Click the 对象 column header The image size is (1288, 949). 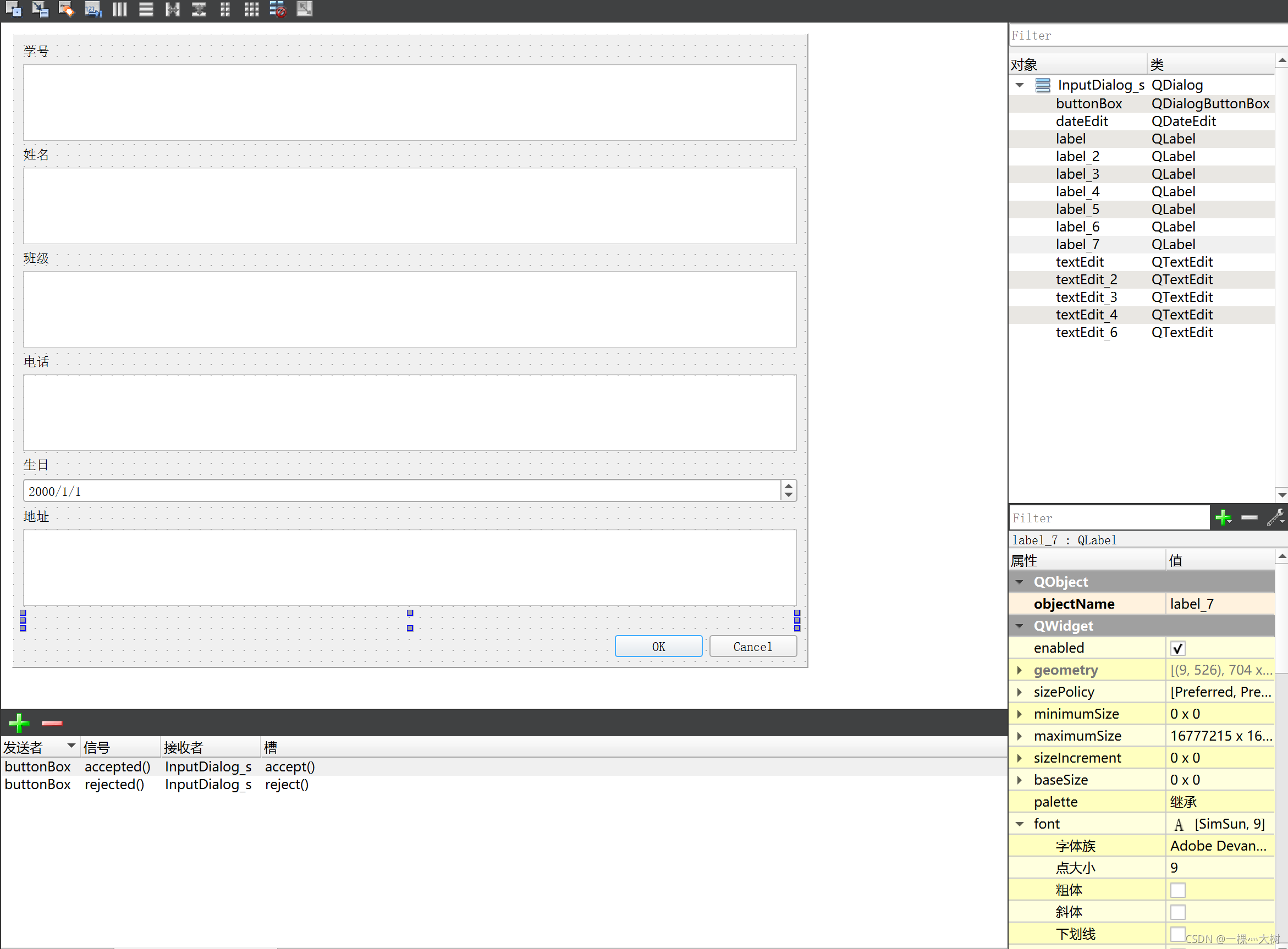1078,64
